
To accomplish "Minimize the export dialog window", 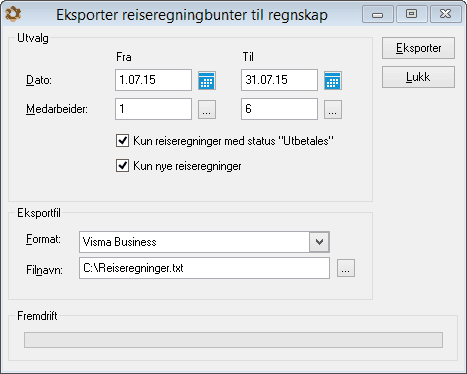I will 378,14.
